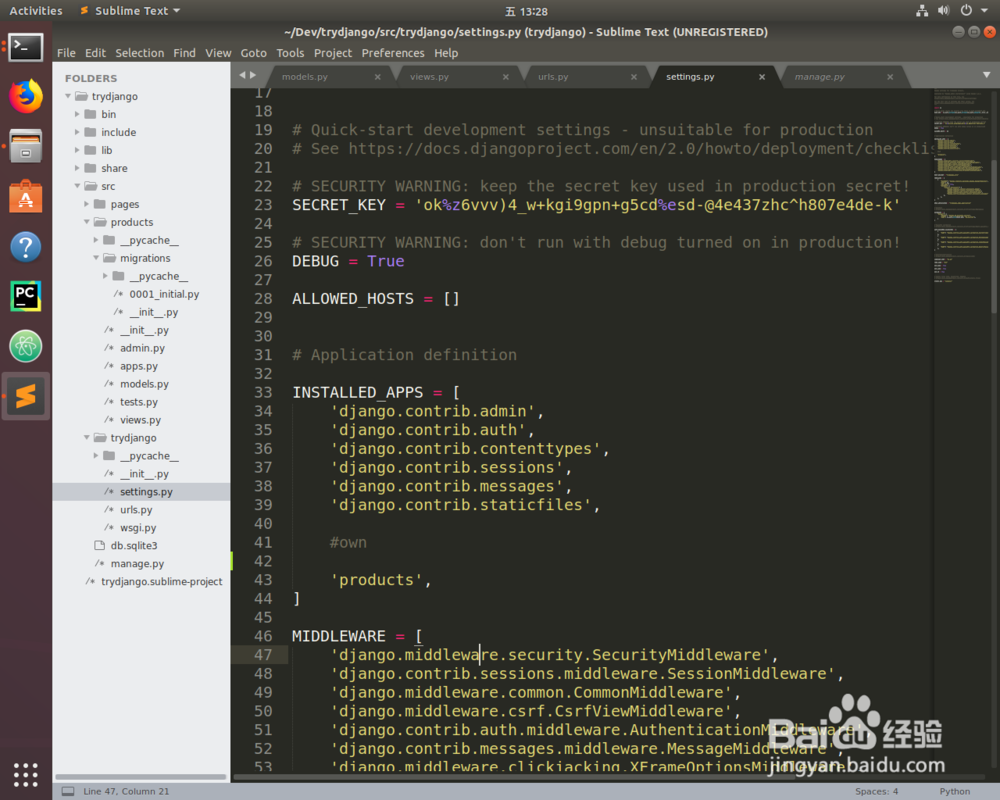
Task: Close the views.py tab
Action: pyautogui.click(x=506, y=77)
